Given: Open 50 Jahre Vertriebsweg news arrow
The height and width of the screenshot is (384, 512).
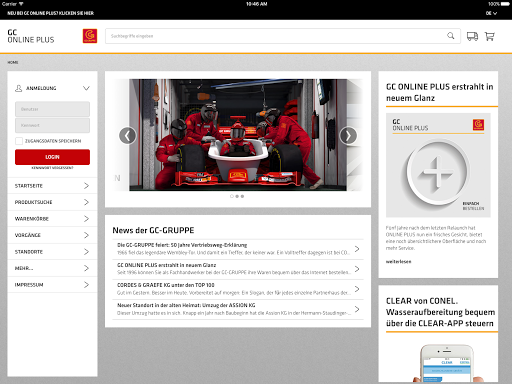Looking at the screenshot, I should click(x=357, y=249).
